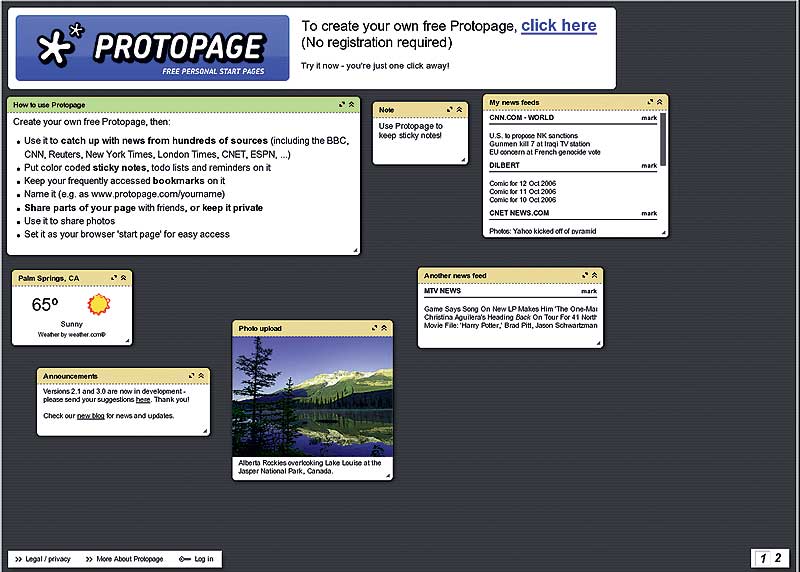Collapse the Another news feed widget

594,275
